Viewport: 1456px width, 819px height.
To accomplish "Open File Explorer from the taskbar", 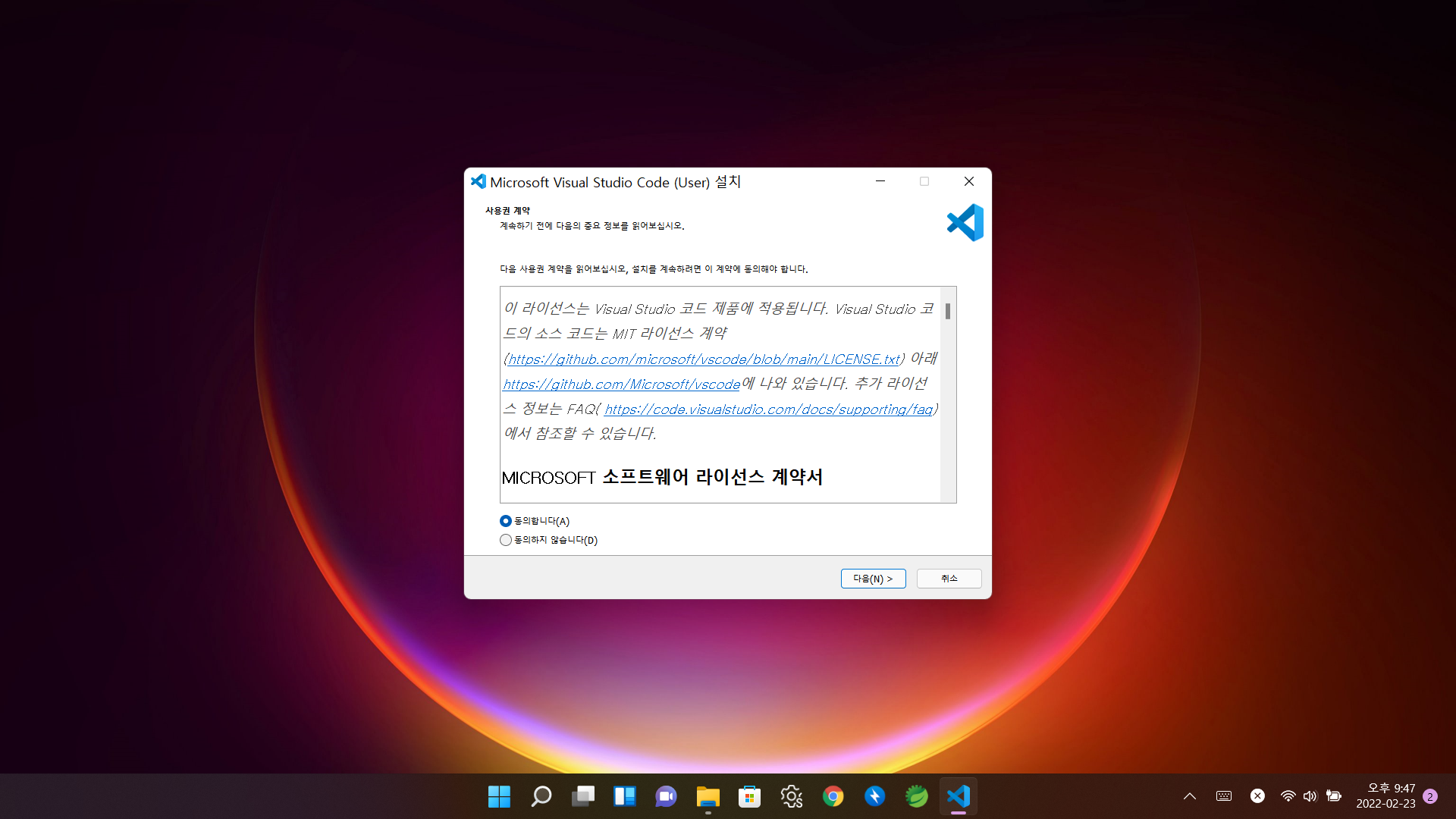I will tap(708, 796).
